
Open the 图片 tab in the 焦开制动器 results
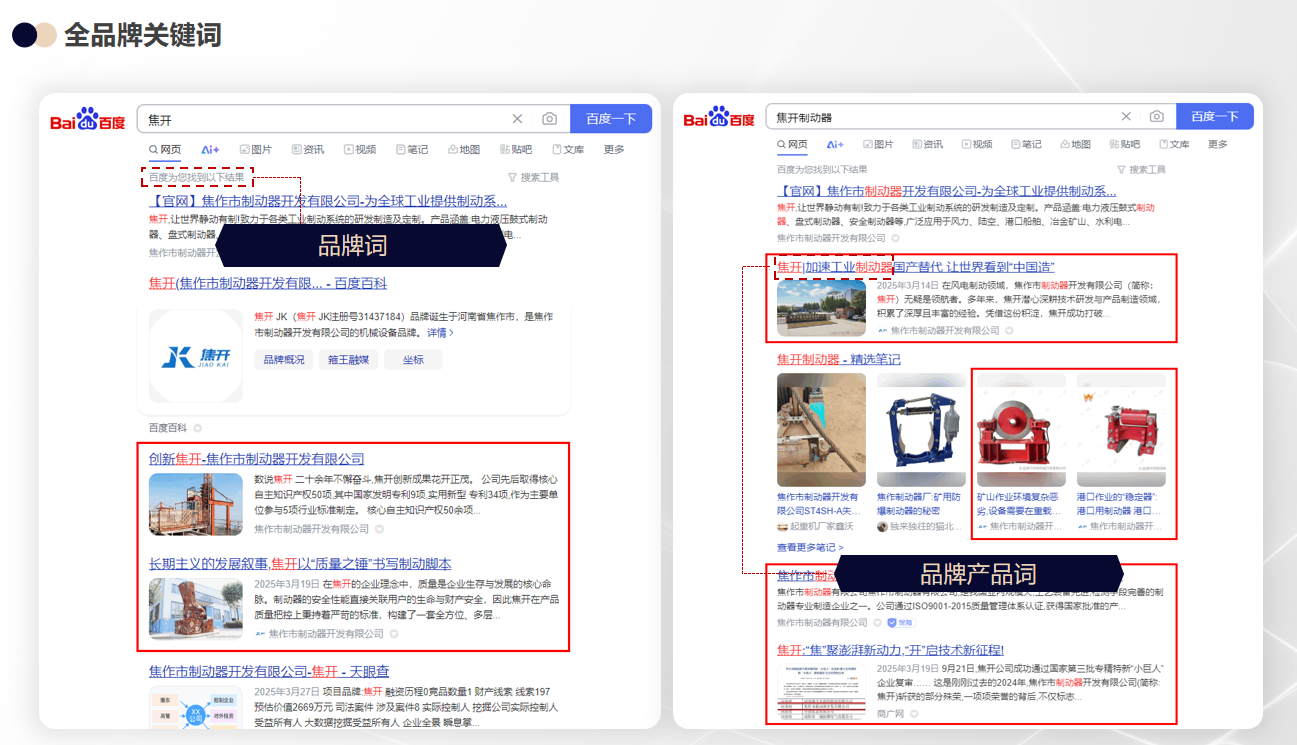pos(879,145)
